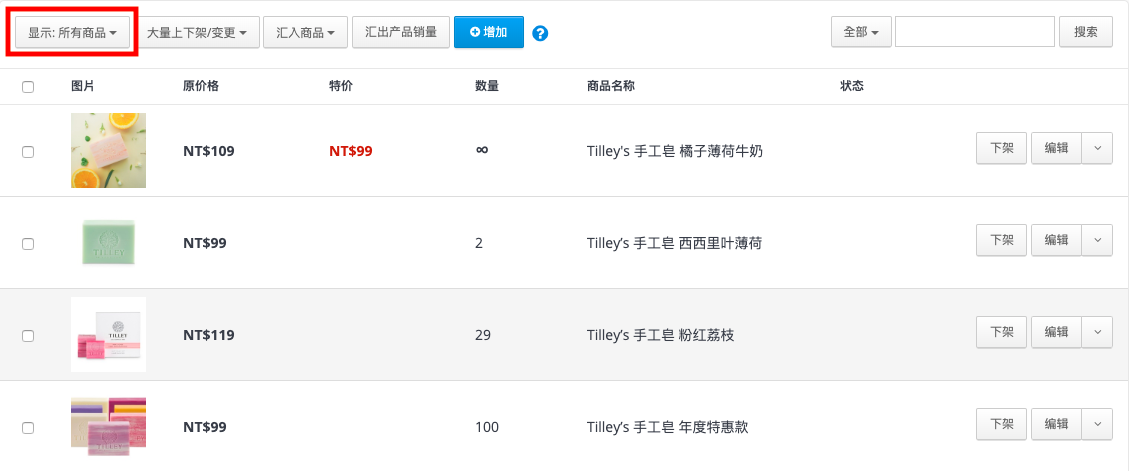Open the 汇入商品 dropdown
This screenshot has width=1129, height=471.
[306, 33]
